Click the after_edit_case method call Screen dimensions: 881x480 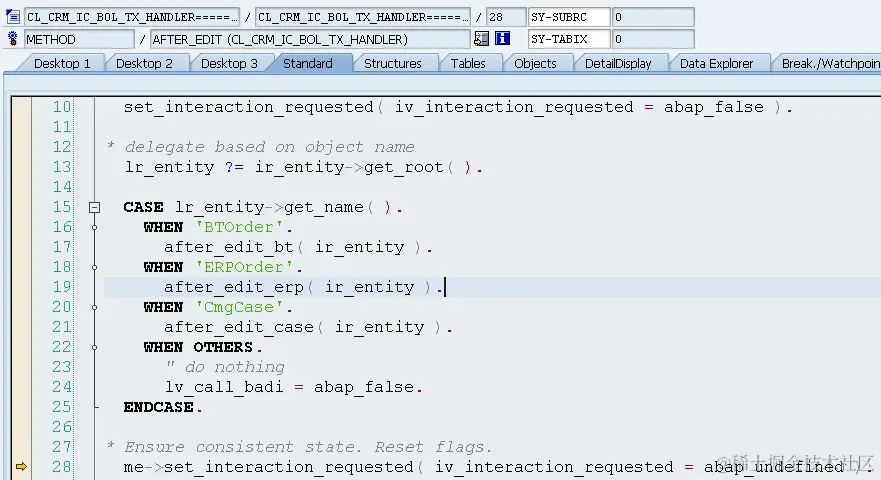coord(308,327)
